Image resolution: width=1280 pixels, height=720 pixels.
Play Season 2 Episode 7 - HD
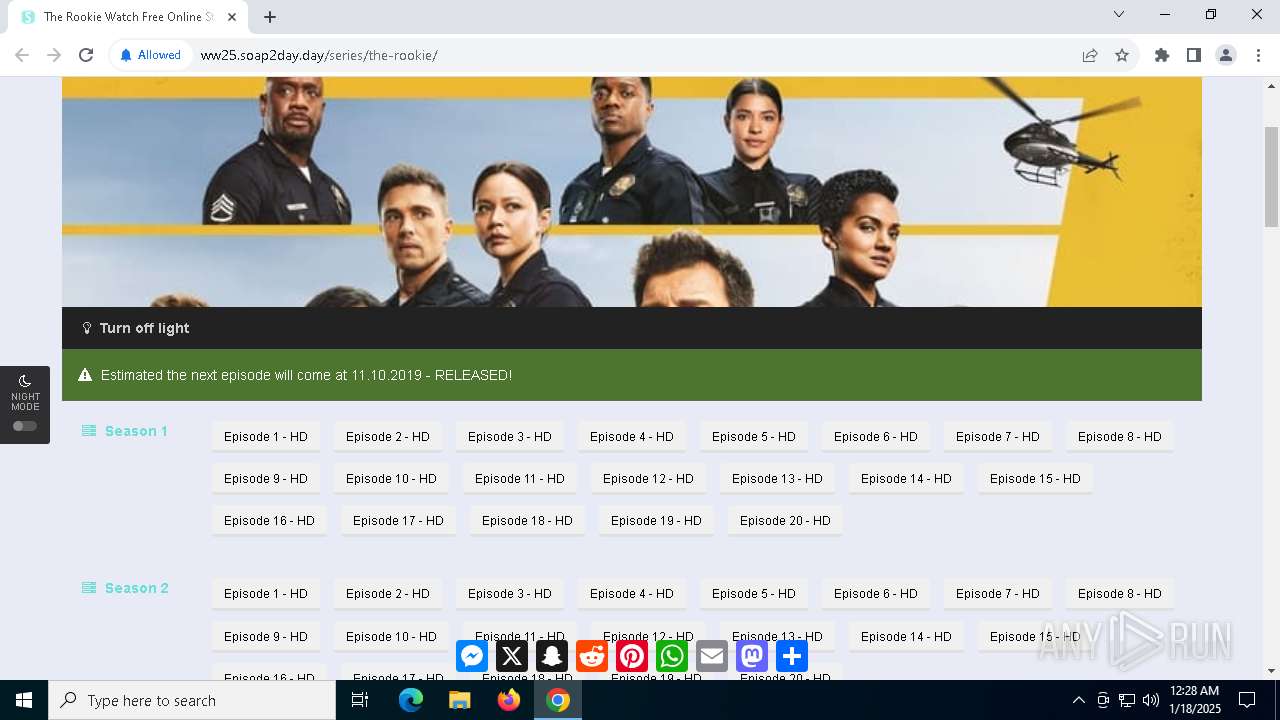(x=998, y=594)
